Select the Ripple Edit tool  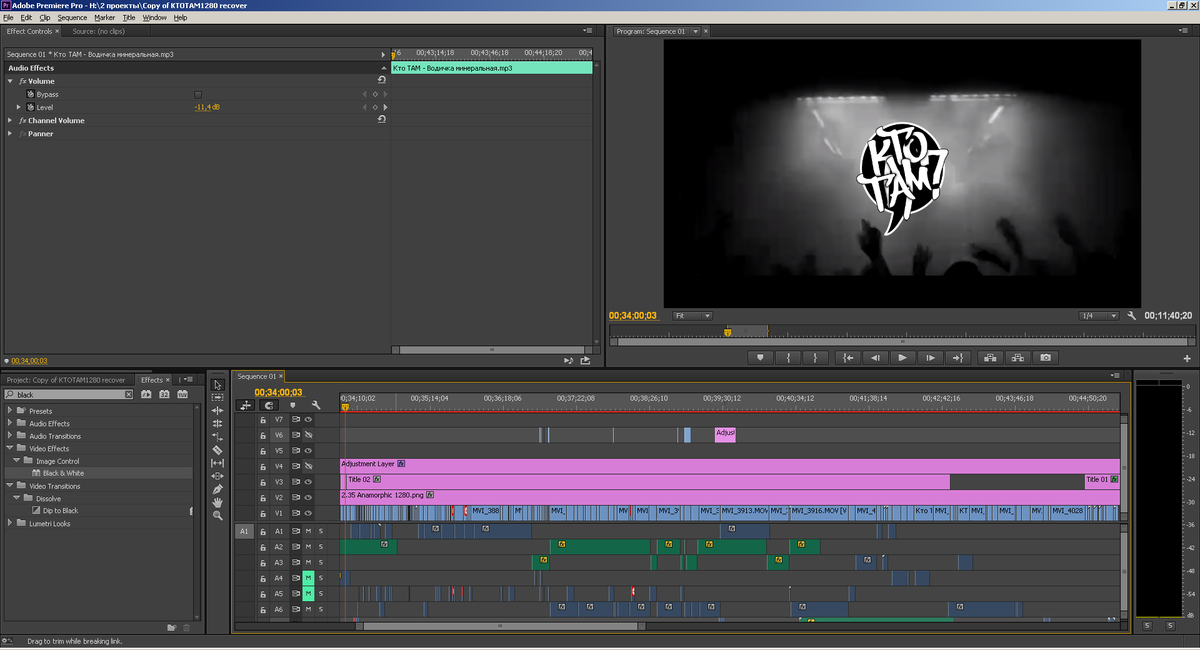(217, 411)
